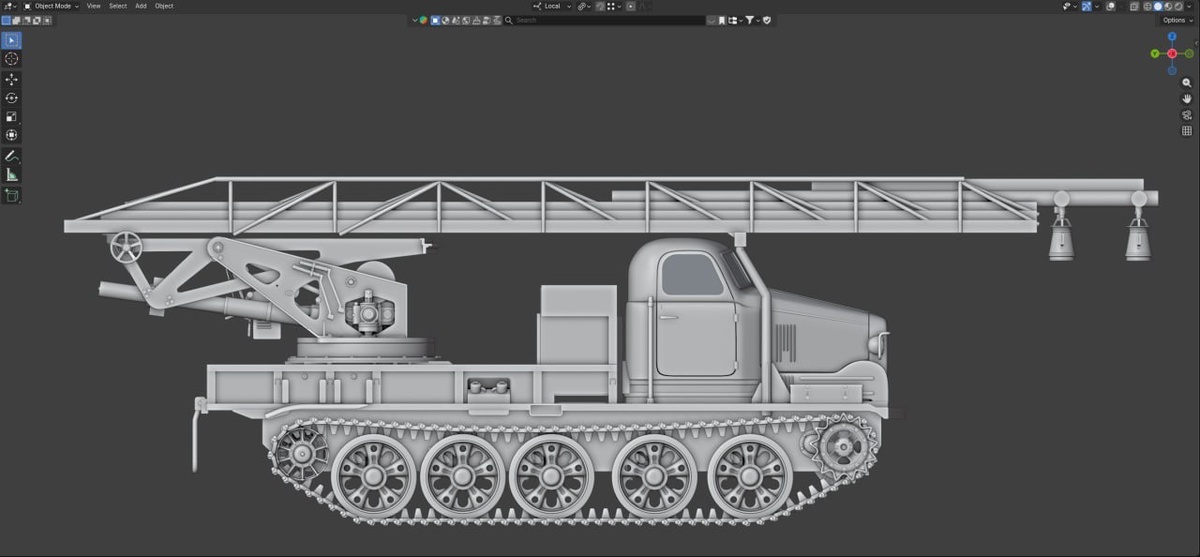This screenshot has height=557, width=1200.
Task: Toggle viewport gizmos button
Action: pyautogui.click(x=1087, y=6)
